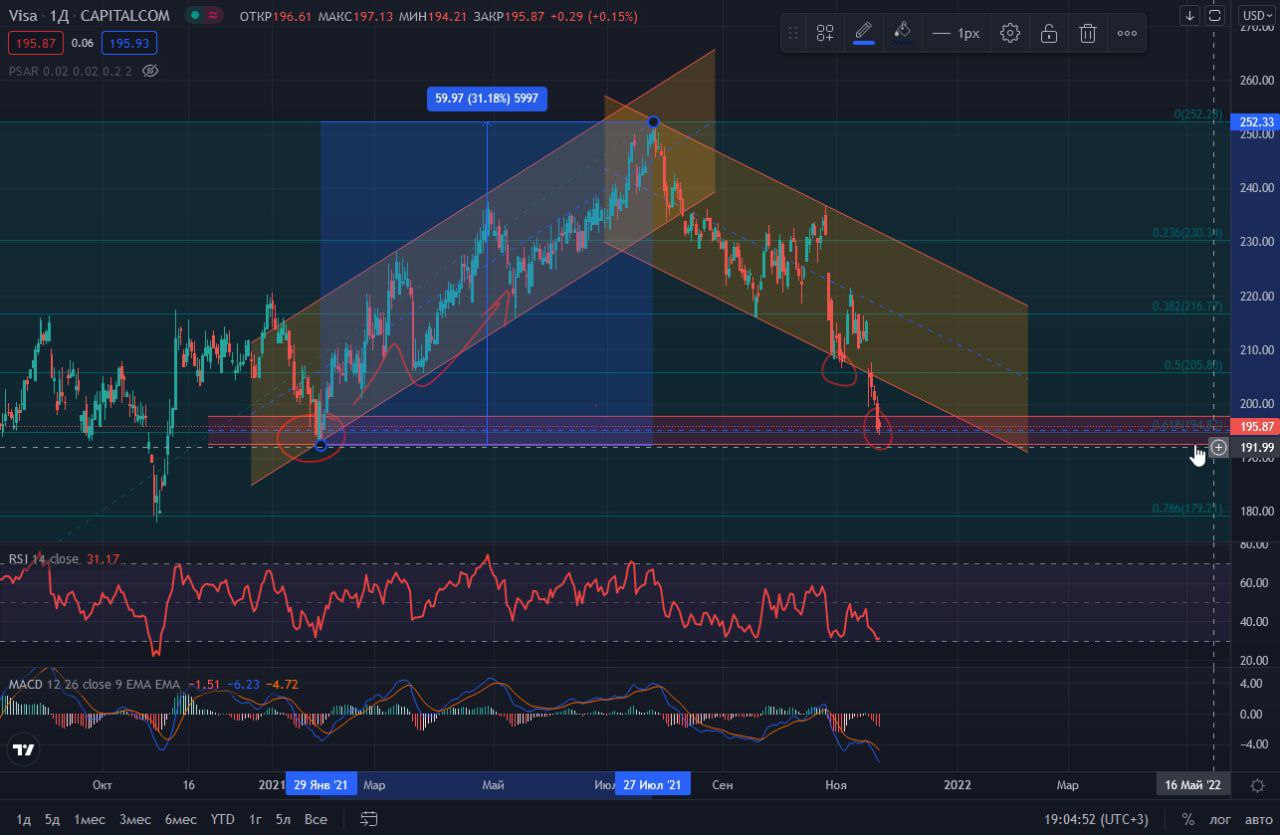Screen dimensions: 1280x835
Task: Open drawing settings gear
Action: click(1010, 33)
